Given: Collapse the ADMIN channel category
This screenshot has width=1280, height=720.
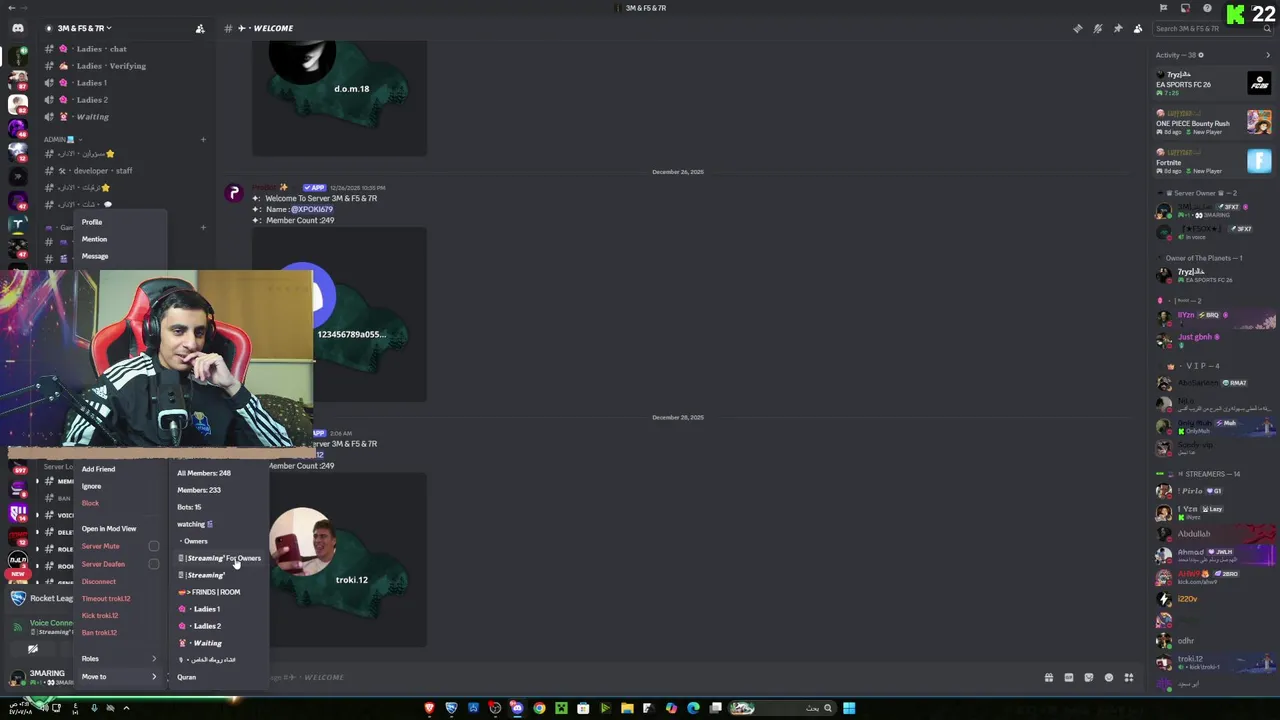Looking at the screenshot, I should [62, 139].
